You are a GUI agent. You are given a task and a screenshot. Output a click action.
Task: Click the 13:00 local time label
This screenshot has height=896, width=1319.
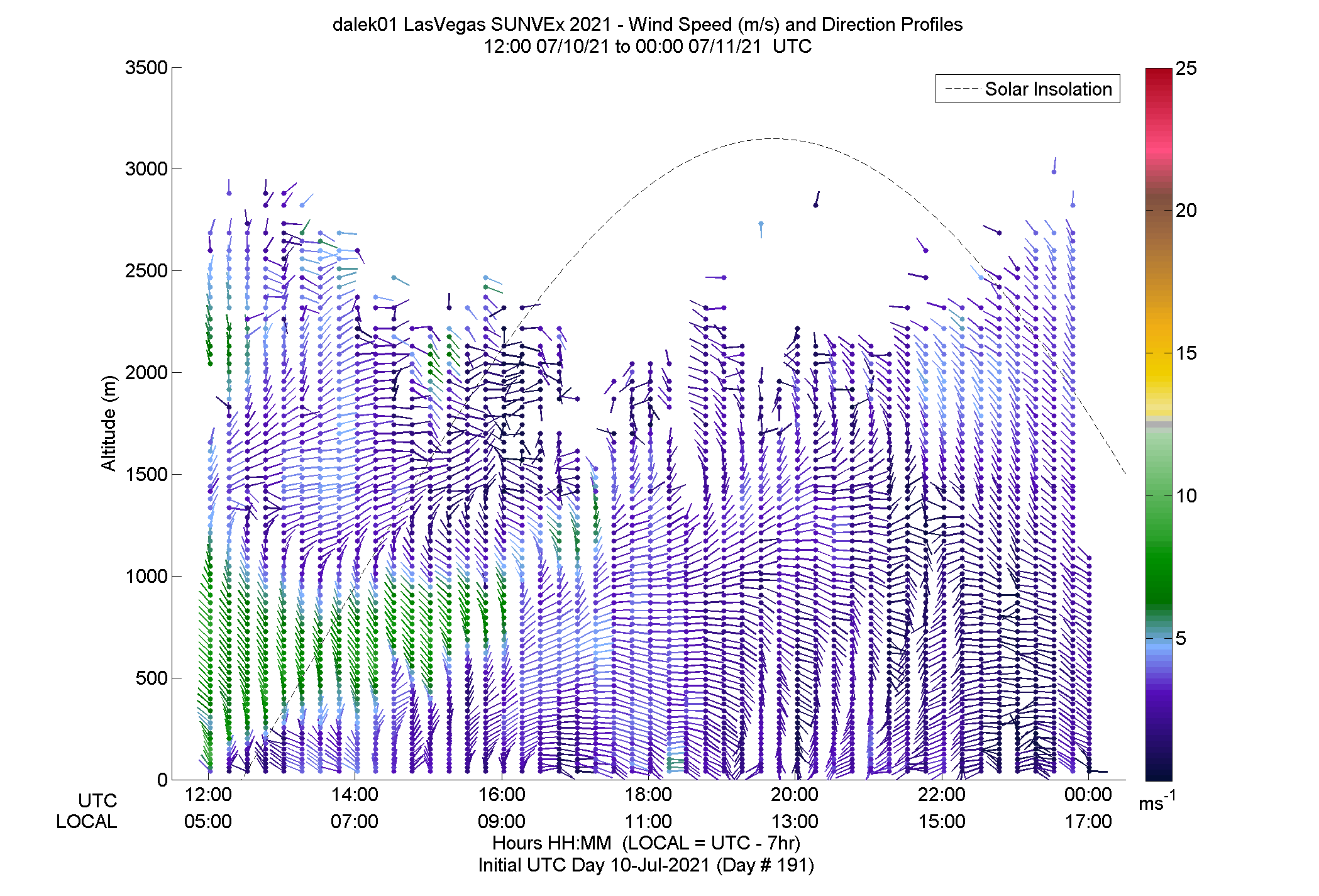(795, 822)
